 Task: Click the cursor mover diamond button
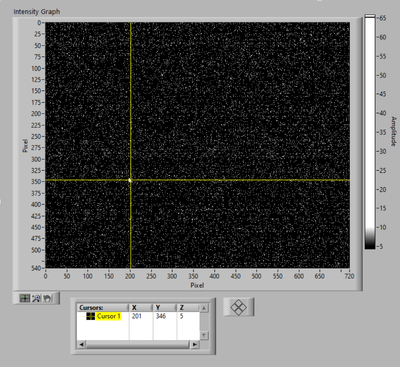(239, 307)
